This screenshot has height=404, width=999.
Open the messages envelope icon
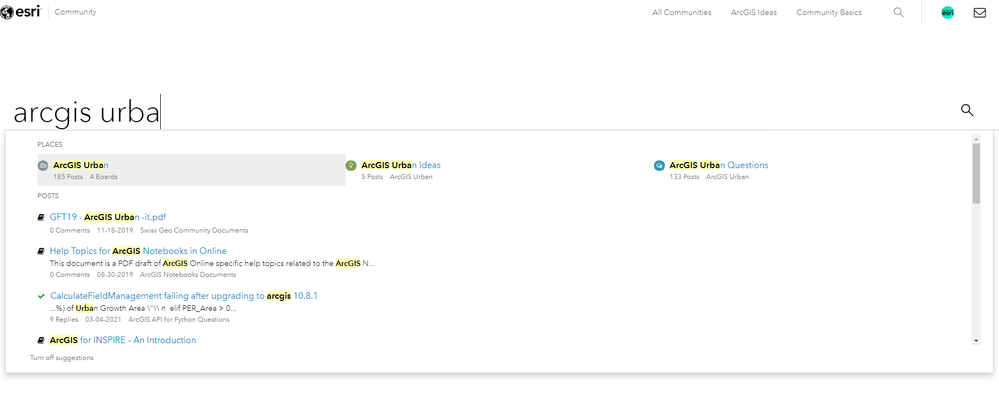(x=979, y=13)
